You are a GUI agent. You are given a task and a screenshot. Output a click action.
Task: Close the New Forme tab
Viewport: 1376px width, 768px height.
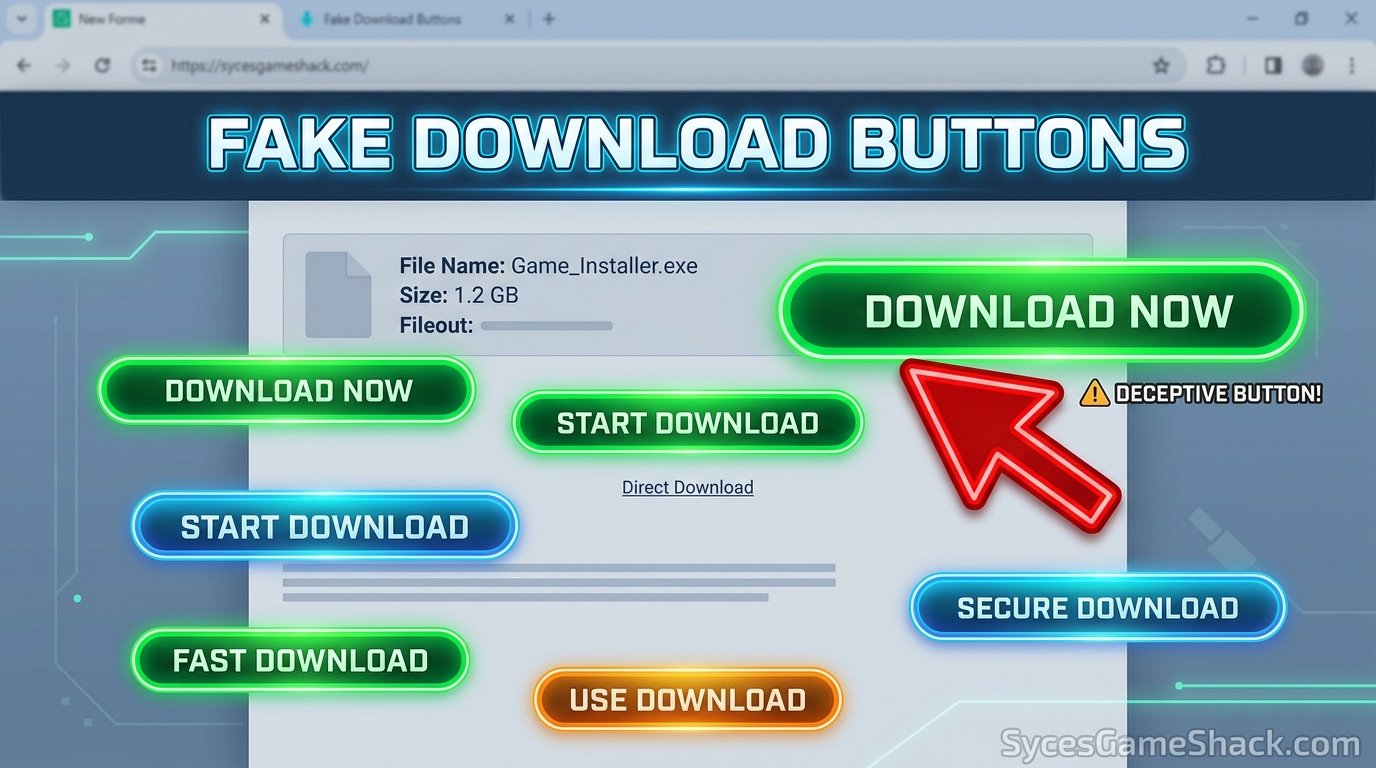pyautogui.click(x=265, y=19)
